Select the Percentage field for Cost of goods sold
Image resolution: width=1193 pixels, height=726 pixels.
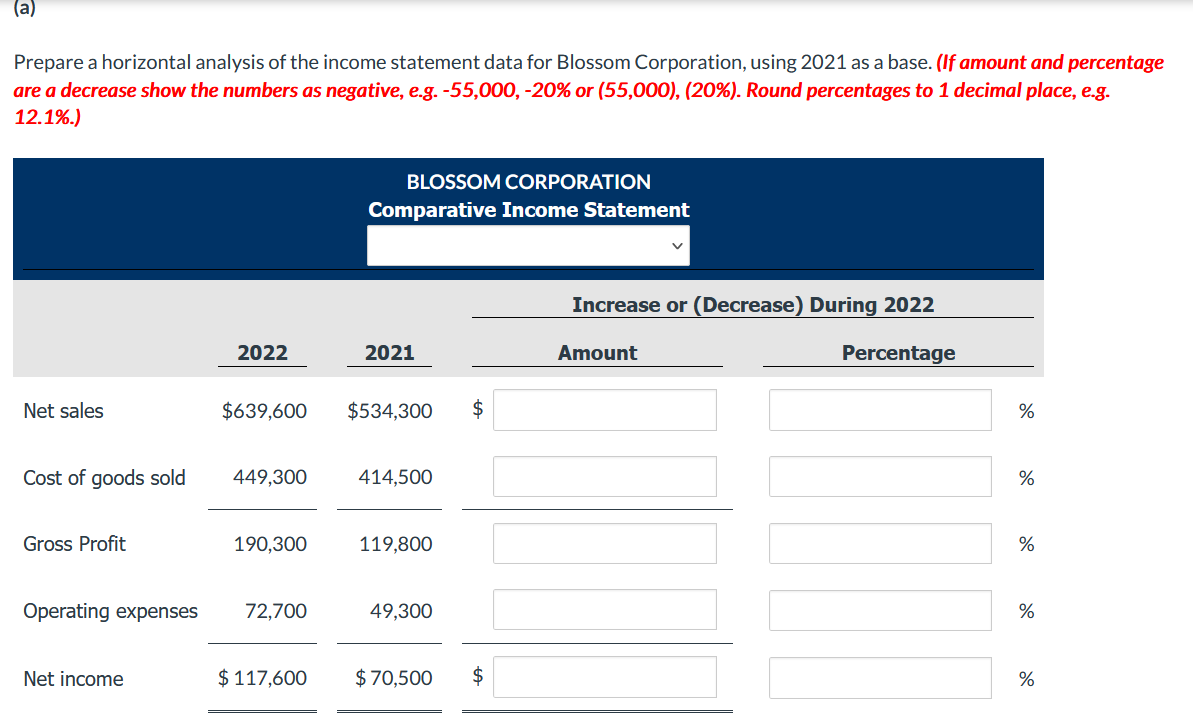879,476
